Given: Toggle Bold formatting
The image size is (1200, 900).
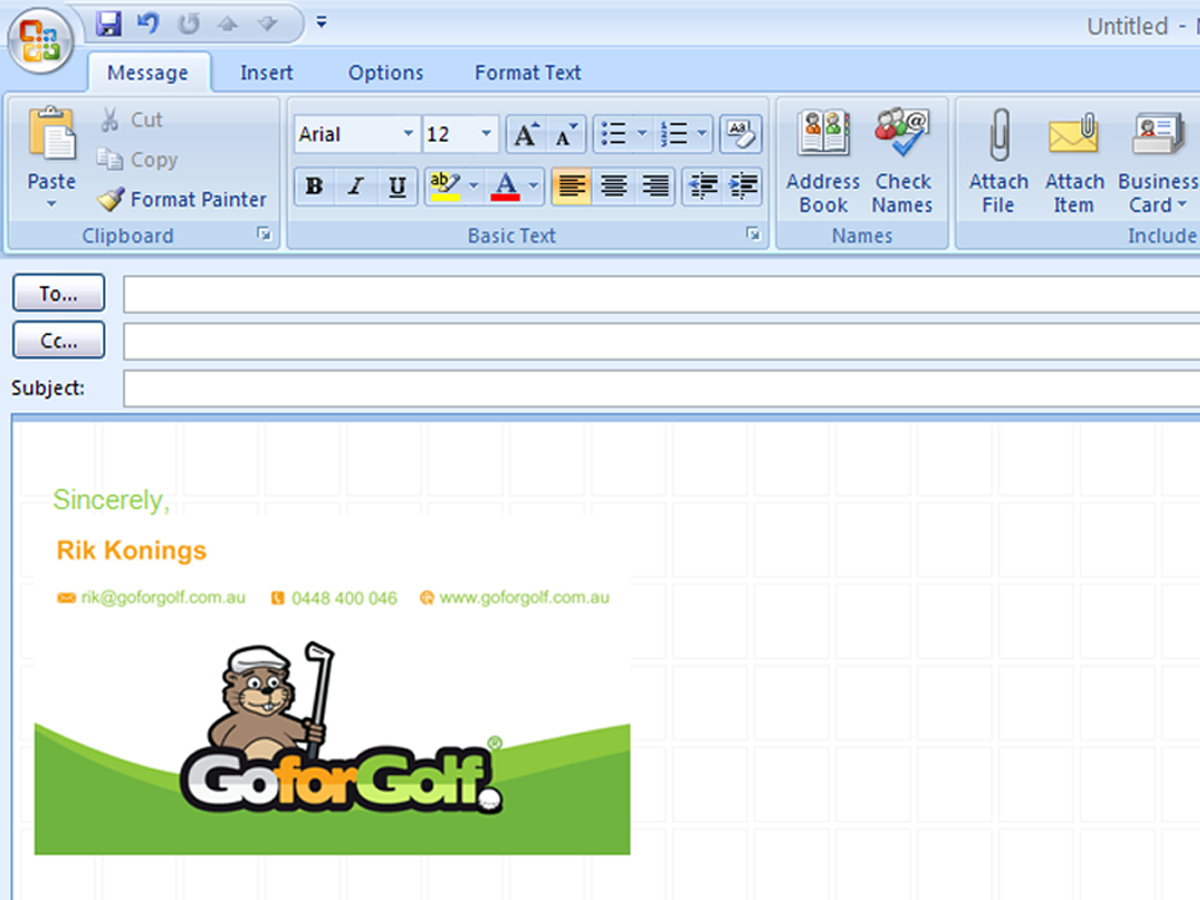Looking at the screenshot, I should [x=314, y=186].
